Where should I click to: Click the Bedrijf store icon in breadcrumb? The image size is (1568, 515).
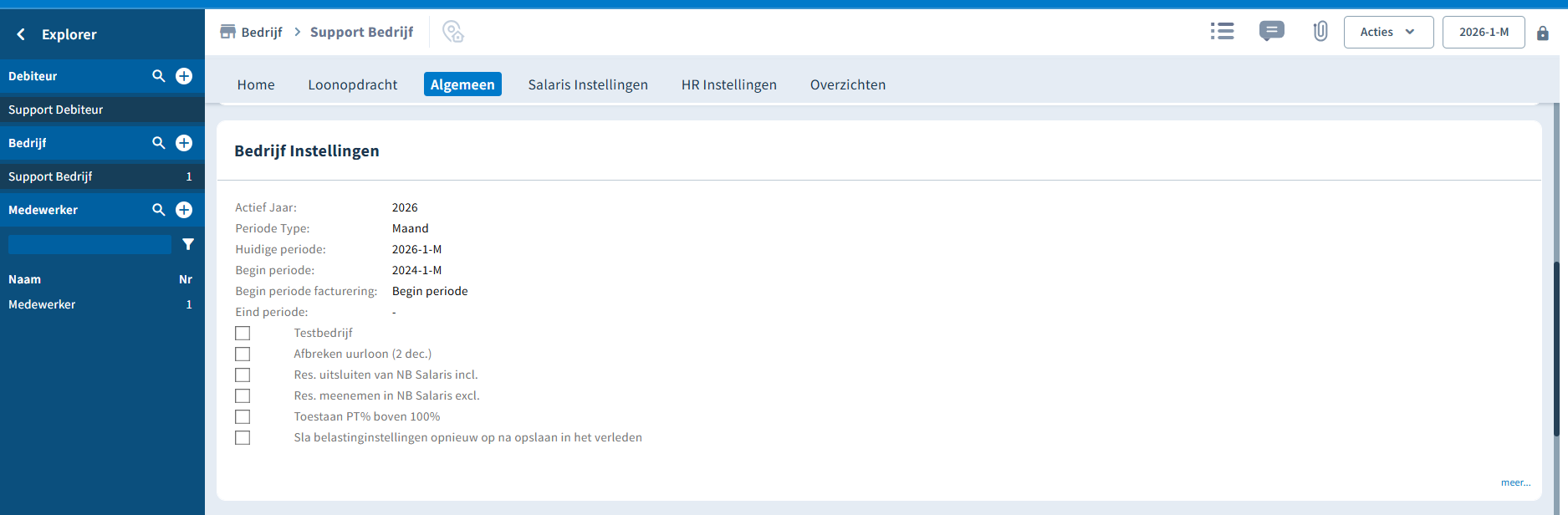(x=227, y=32)
